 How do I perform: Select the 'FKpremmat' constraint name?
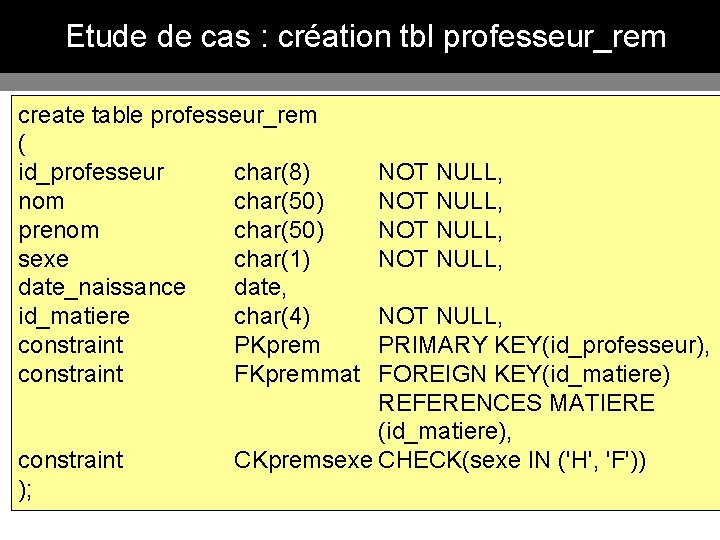296,375
